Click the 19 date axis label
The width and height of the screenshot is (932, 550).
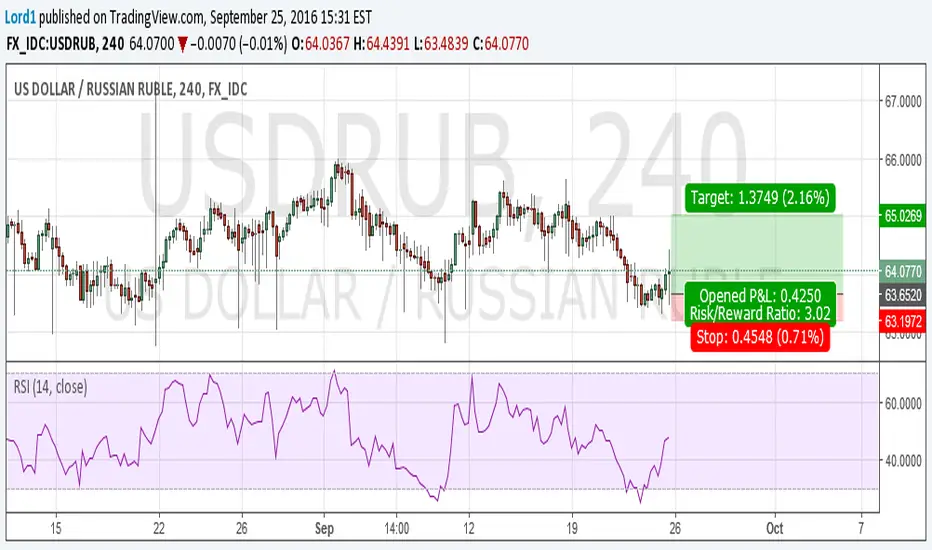[572, 529]
